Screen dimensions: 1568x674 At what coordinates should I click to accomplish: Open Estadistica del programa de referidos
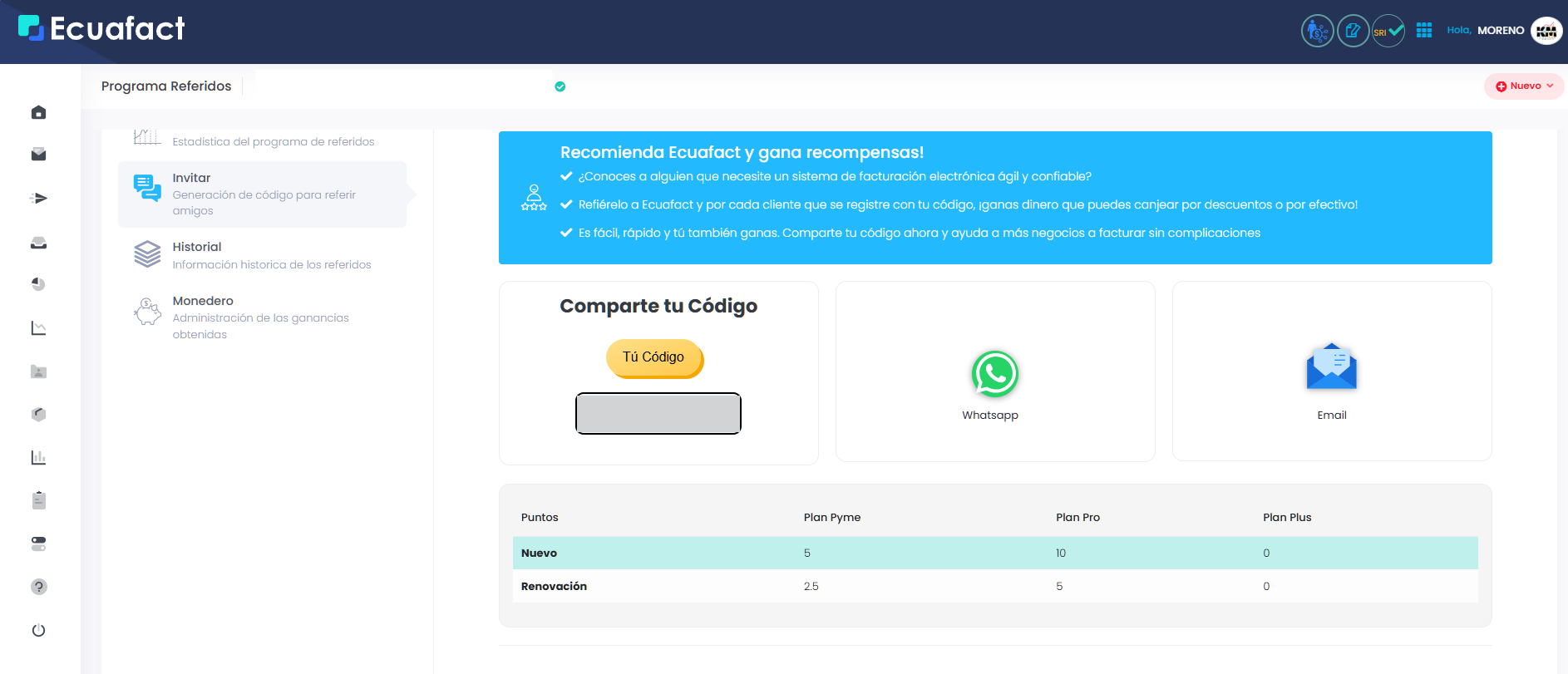click(x=274, y=141)
